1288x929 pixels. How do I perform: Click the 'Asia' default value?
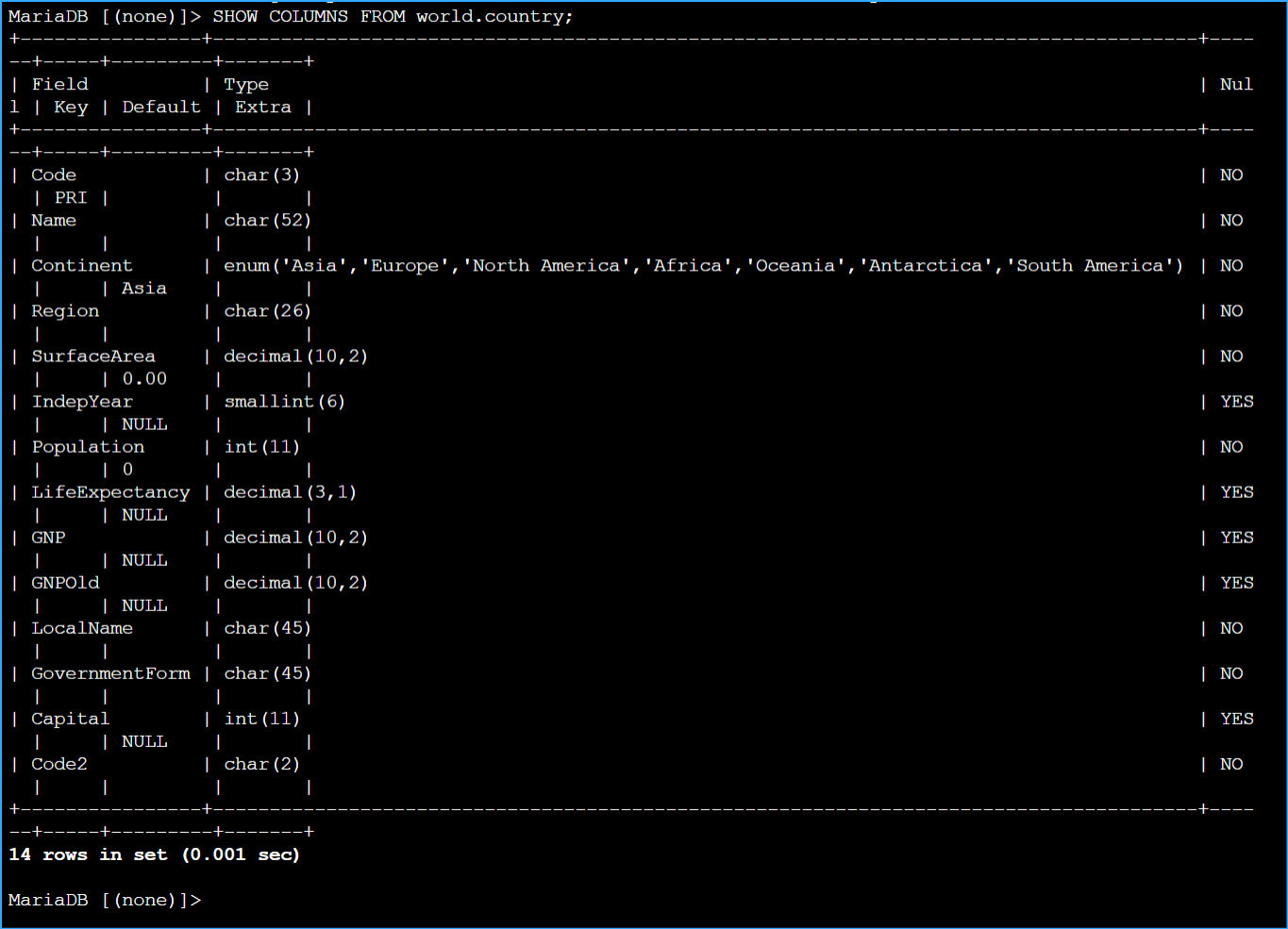point(144,289)
